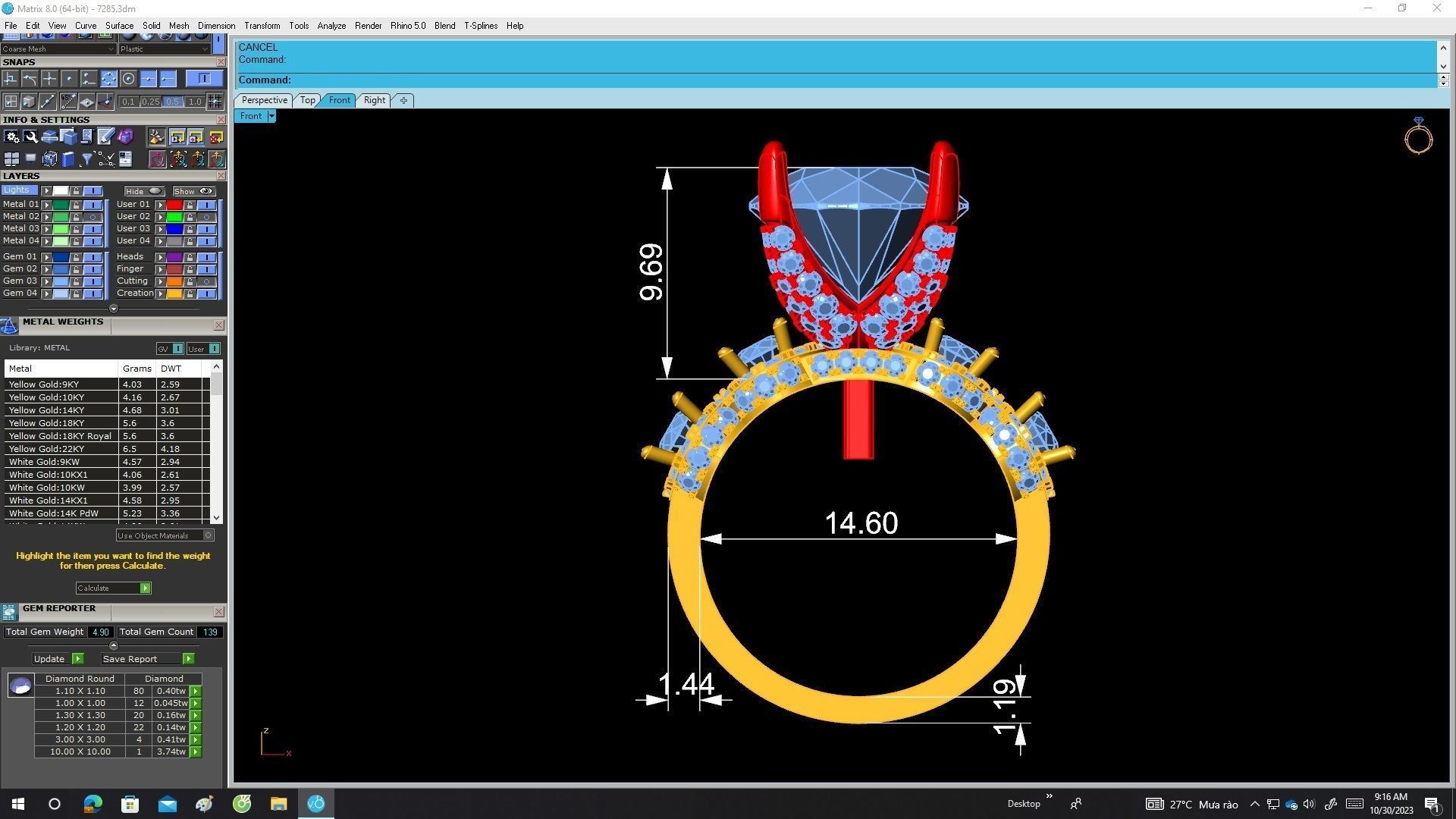Image resolution: width=1456 pixels, height=819 pixels.
Task: Click the Metal Weights scale icon
Action: coord(9,325)
